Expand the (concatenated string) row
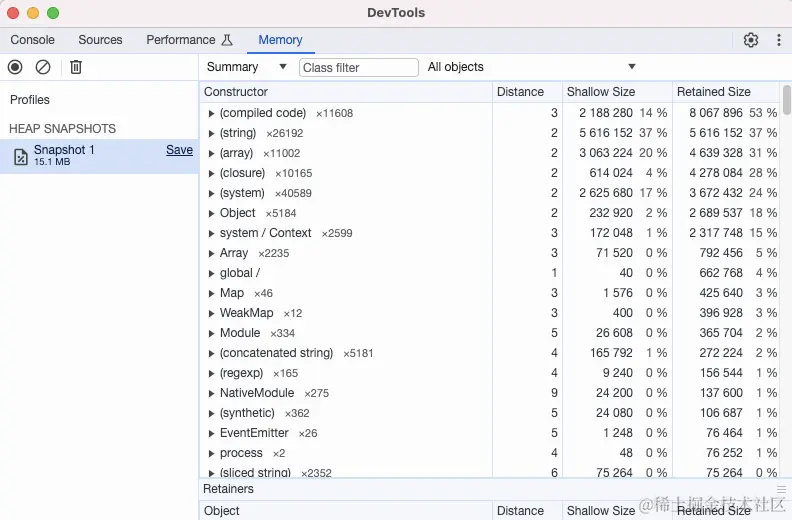Viewport: 792px width, 520px height. click(211, 353)
